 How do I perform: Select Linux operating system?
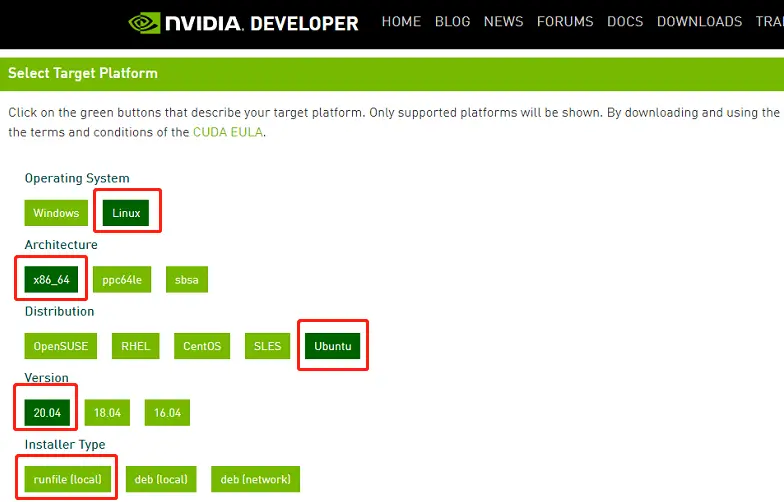pos(126,213)
